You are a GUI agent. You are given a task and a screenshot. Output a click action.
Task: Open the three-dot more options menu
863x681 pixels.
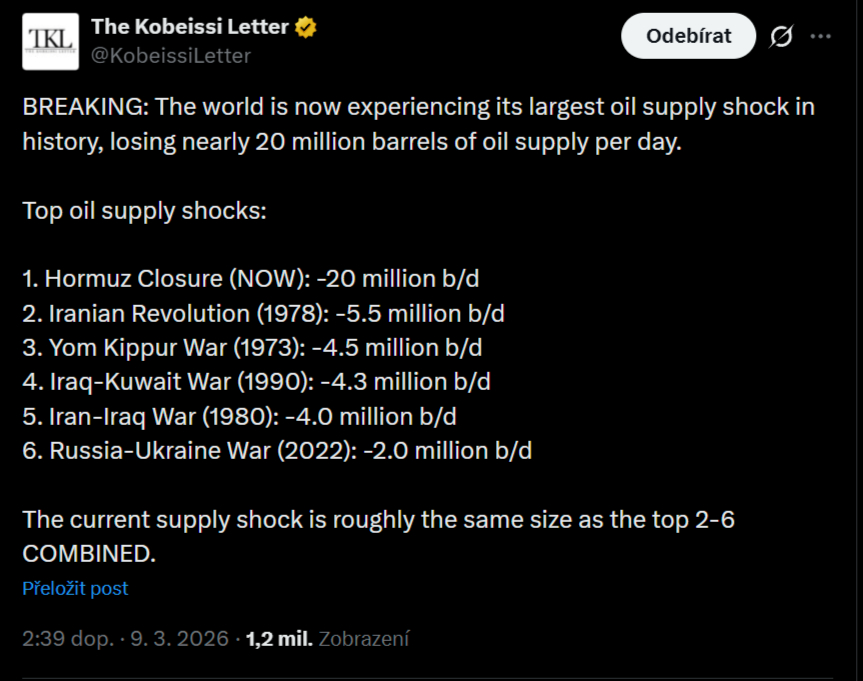tap(821, 37)
